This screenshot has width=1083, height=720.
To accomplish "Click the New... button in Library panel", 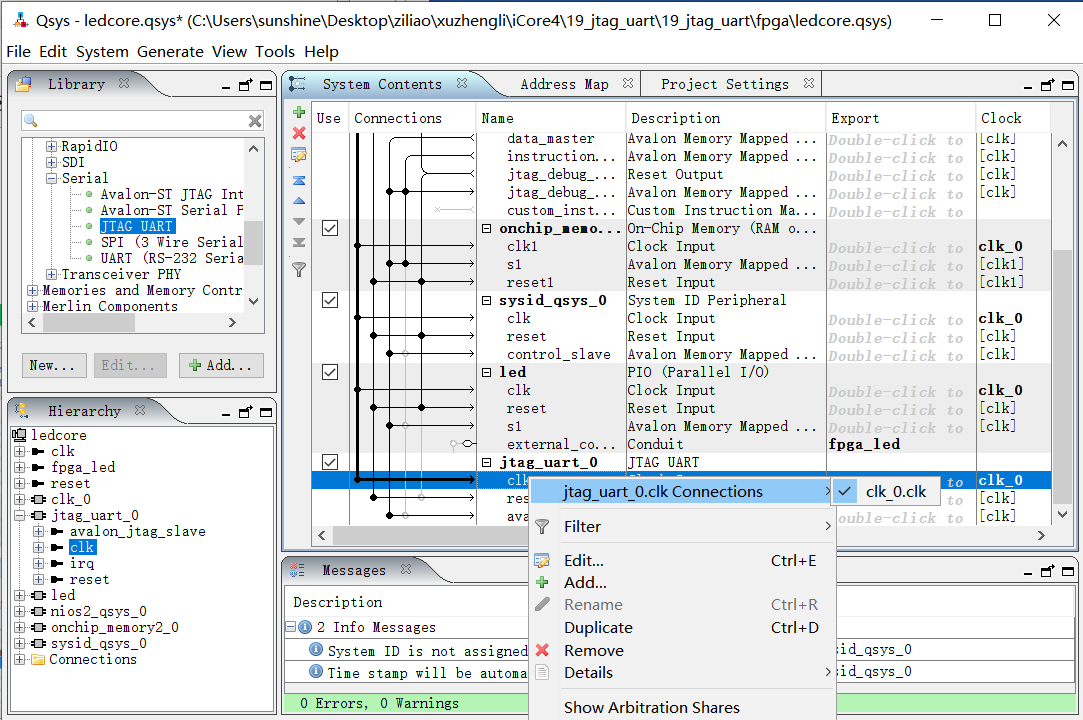I will click(x=54, y=366).
